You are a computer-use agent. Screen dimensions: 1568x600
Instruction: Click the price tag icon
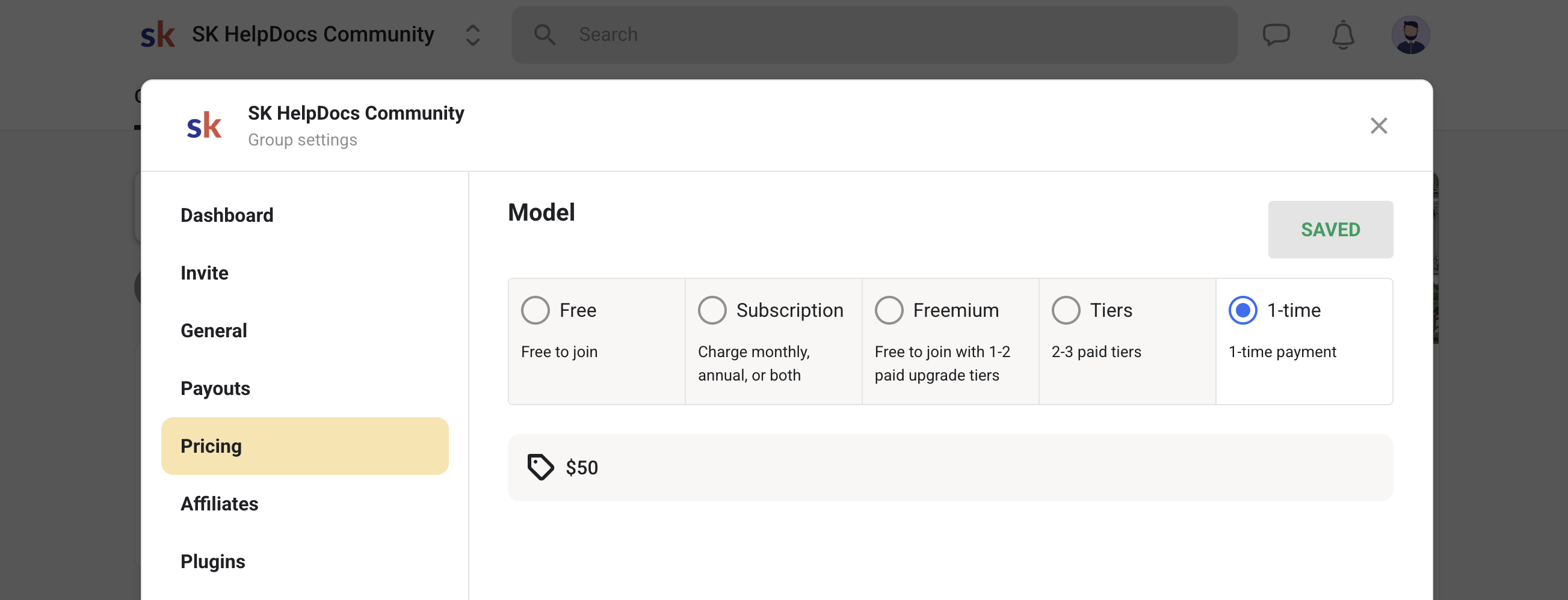tap(540, 467)
